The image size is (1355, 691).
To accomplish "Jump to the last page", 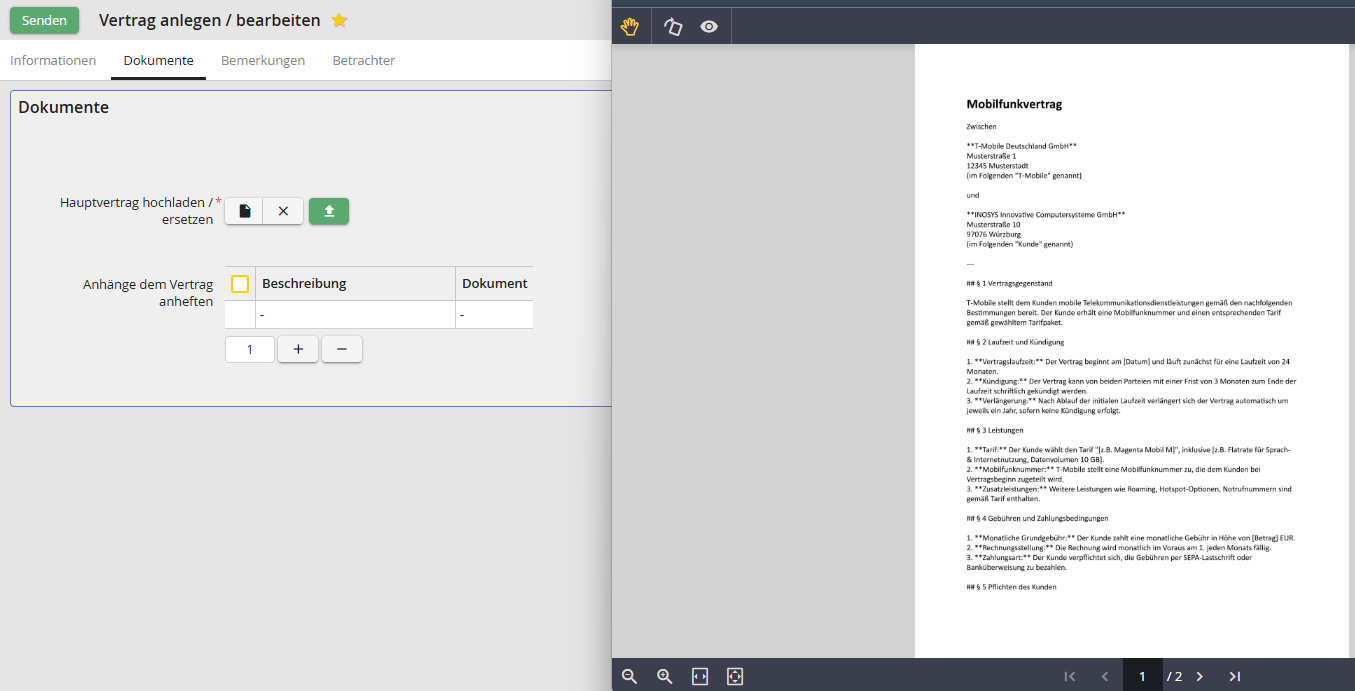I will click(x=1235, y=676).
